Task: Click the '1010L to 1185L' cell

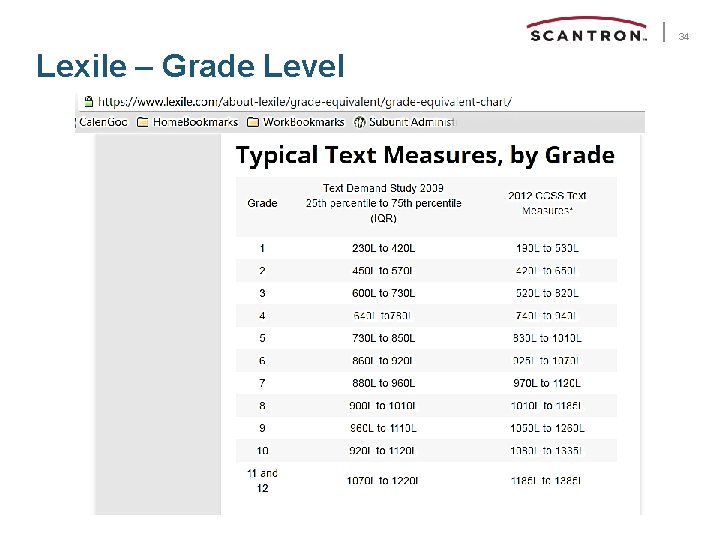Action: [x=546, y=406]
